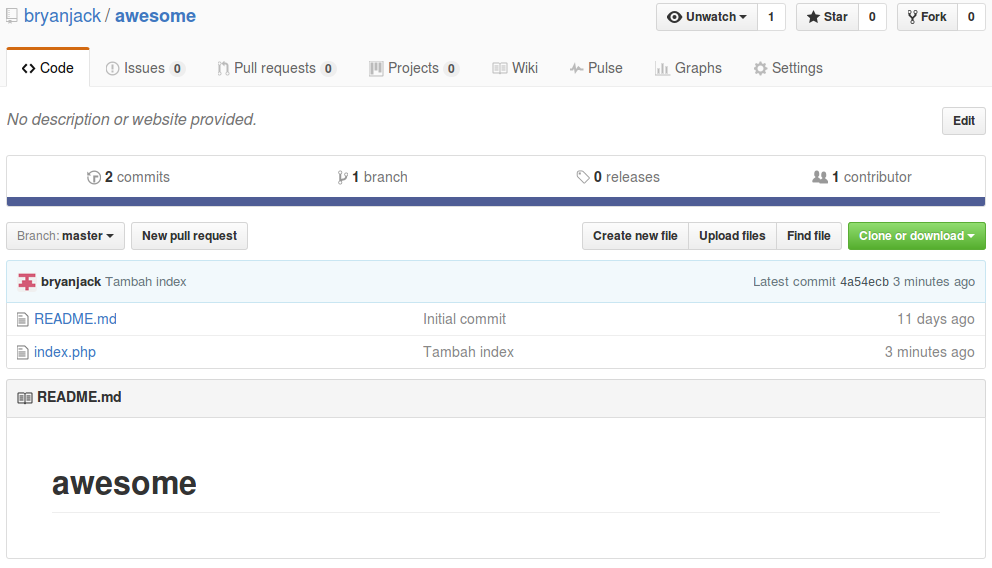Expand the Clone or download menu
This screenshot has height=568, width=992.
[x=916, y=236]
